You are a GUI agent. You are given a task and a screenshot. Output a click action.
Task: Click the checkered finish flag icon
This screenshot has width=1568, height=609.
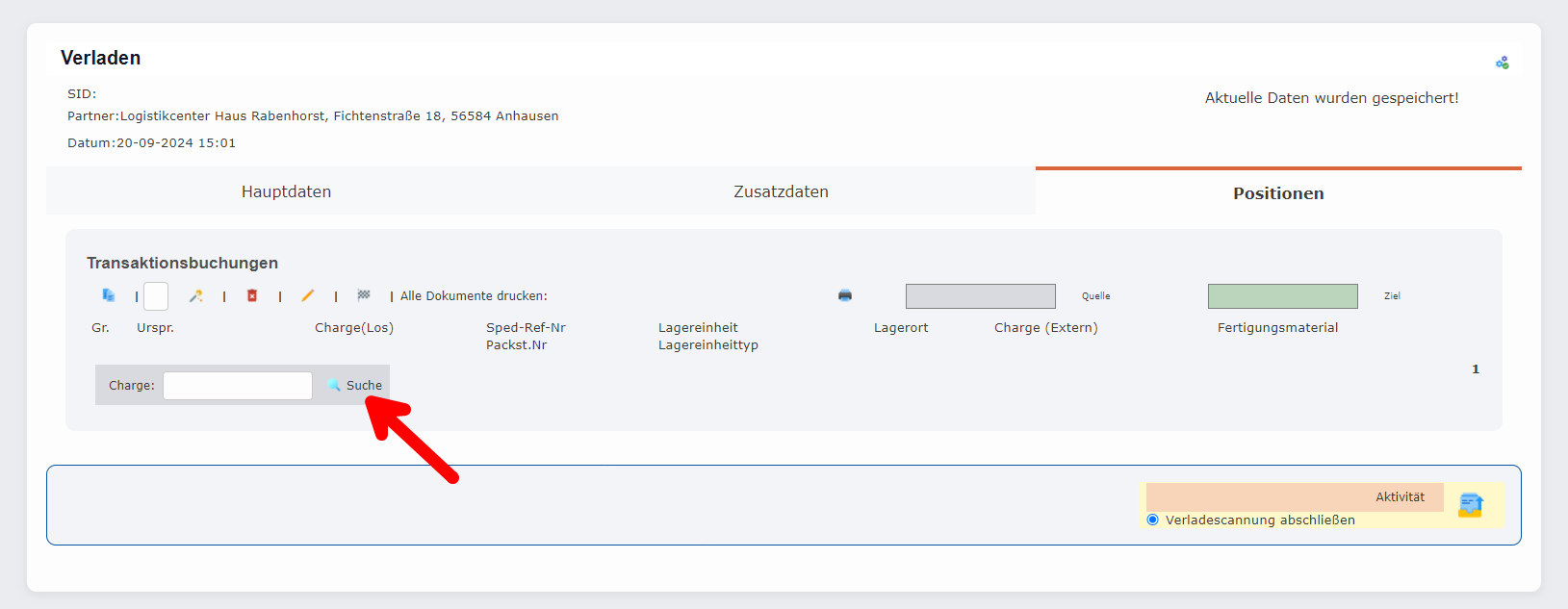coord(364,295)
